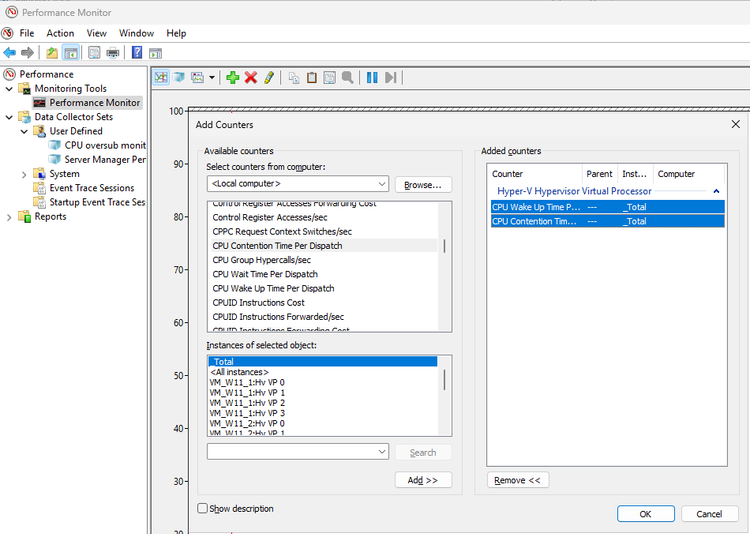
Task: Click the view current activity graph icon
Action: pyautogui.click(x=161, y=77)
